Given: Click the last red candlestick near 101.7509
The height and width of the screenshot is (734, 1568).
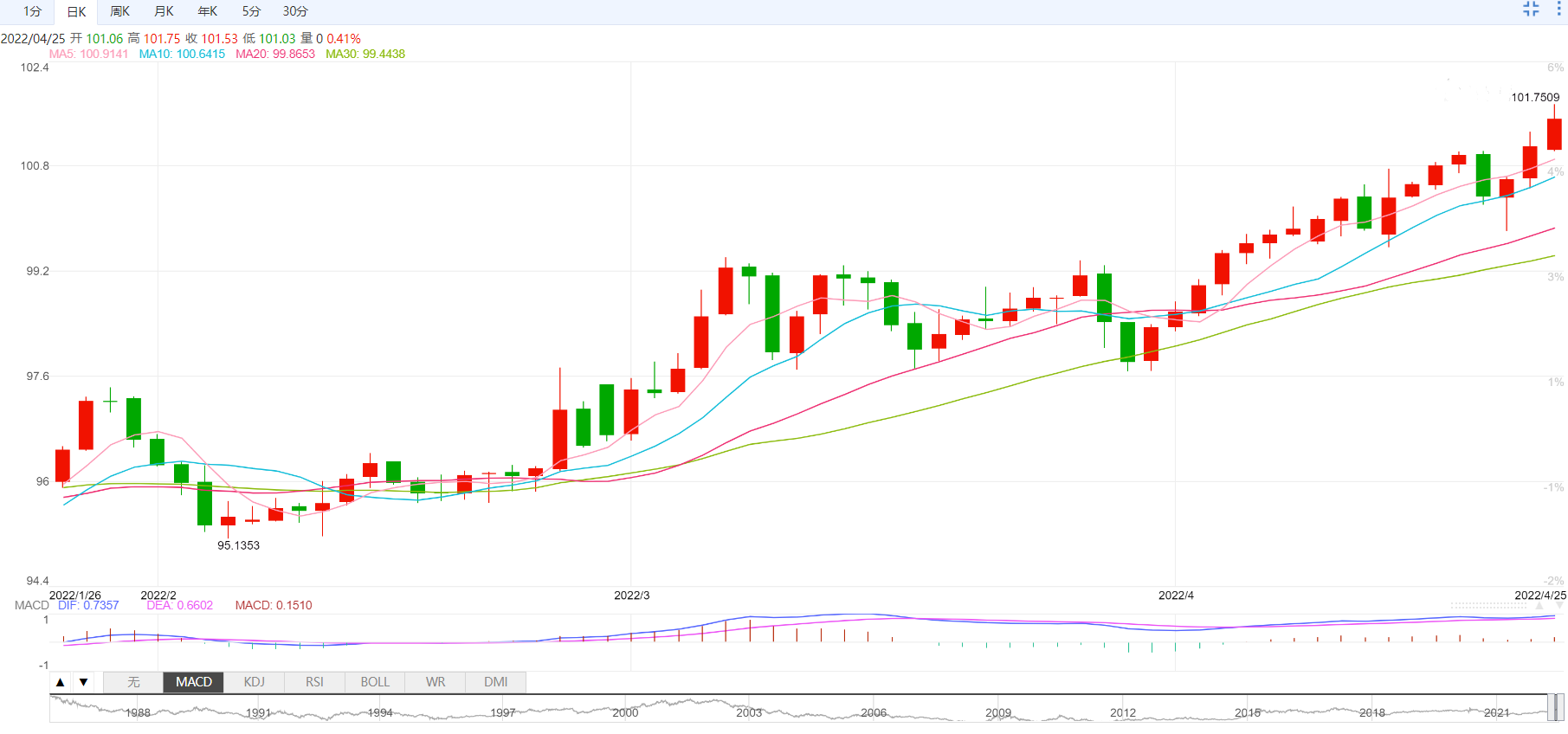Looking at the screenshot, I should pos(1554,134).
